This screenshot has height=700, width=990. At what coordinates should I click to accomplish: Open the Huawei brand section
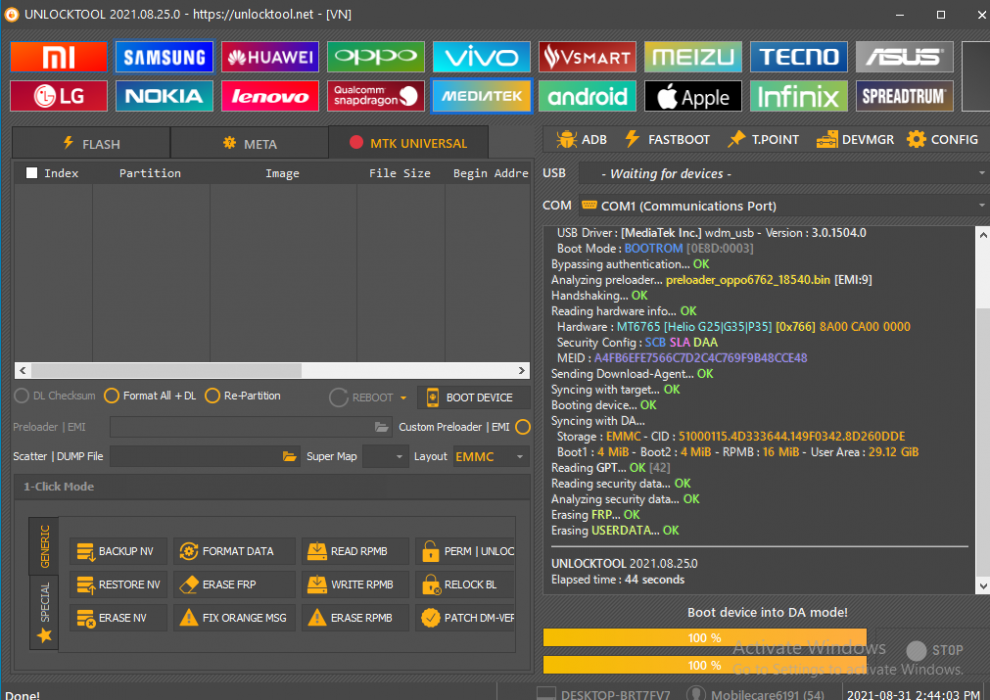[x=270, y=57]
